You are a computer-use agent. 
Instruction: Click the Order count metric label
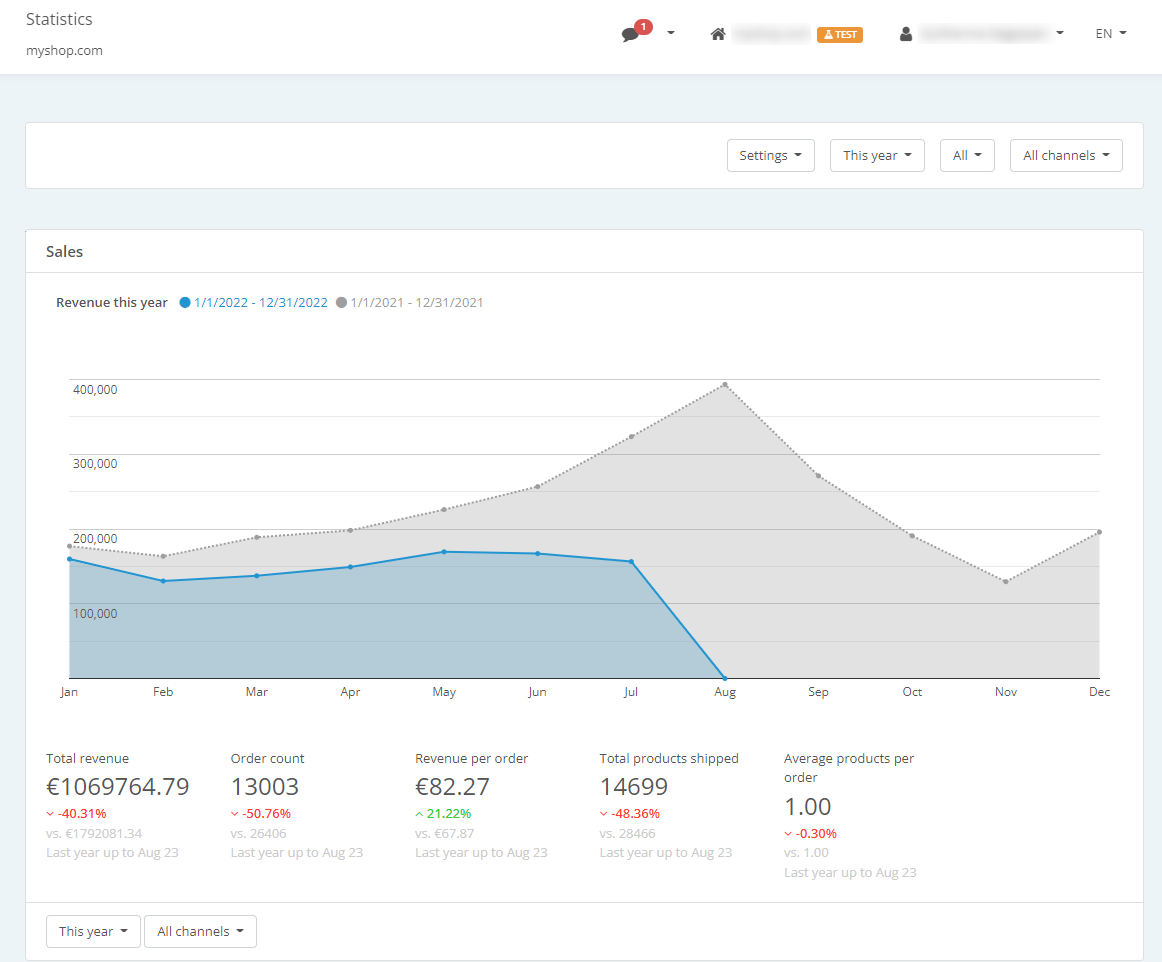[268, 758]
